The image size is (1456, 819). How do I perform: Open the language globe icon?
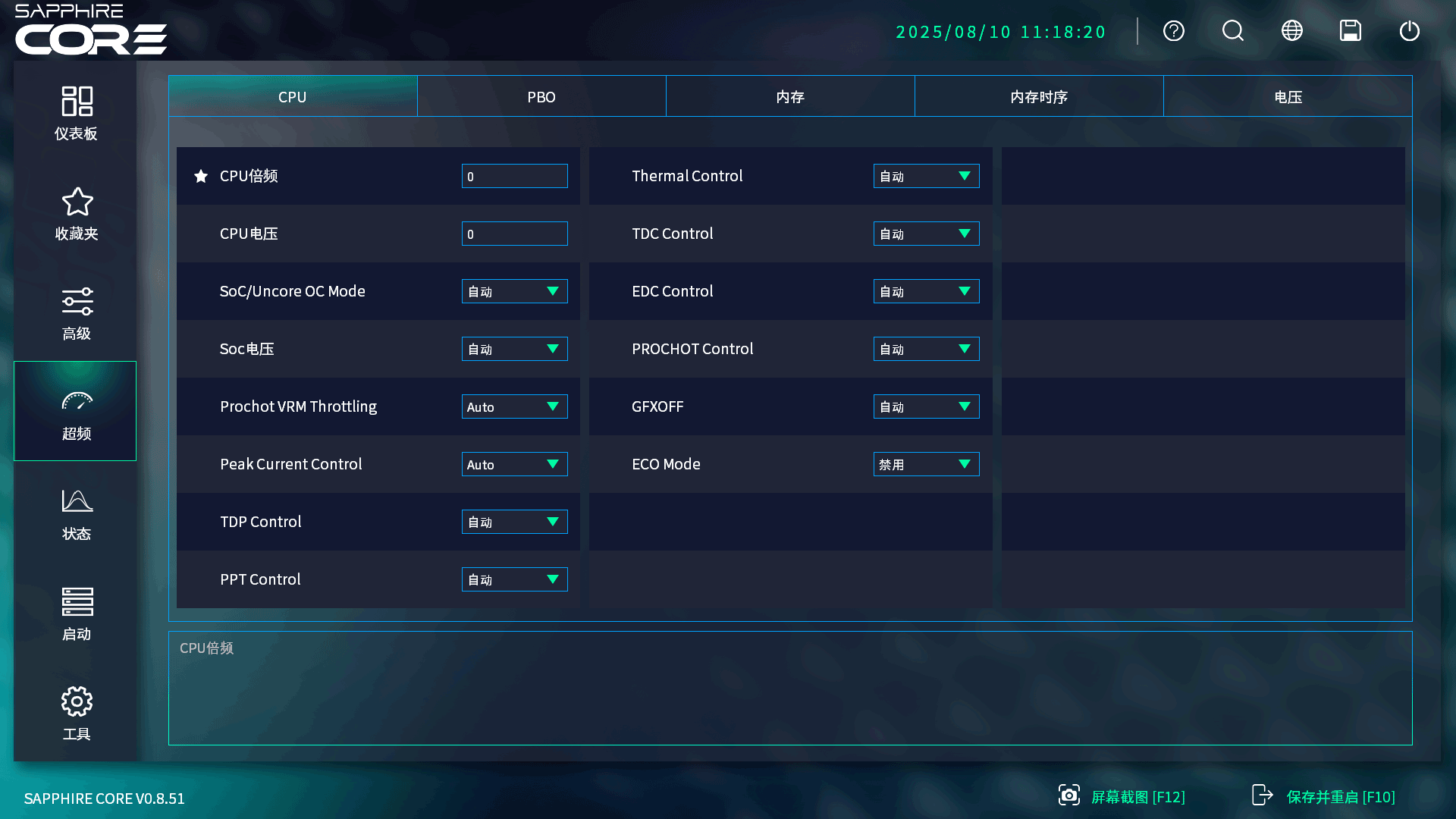1292,31
